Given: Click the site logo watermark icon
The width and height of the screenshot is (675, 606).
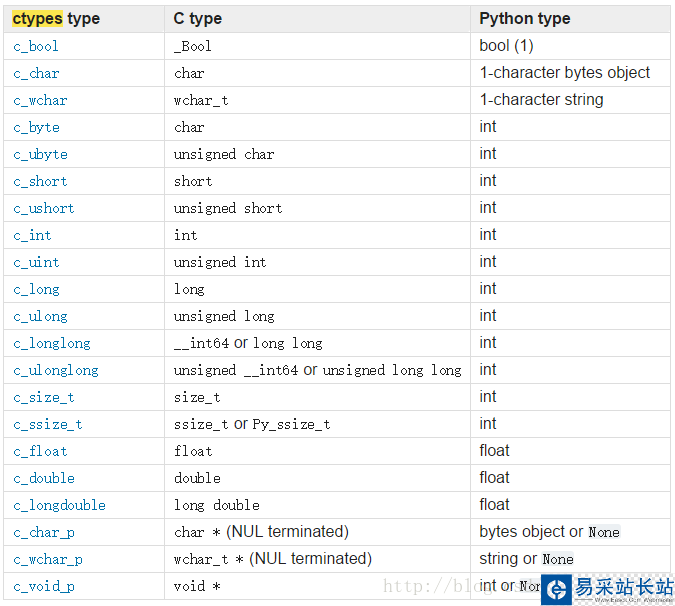Looking at the screenshot, I should (556, 590).
